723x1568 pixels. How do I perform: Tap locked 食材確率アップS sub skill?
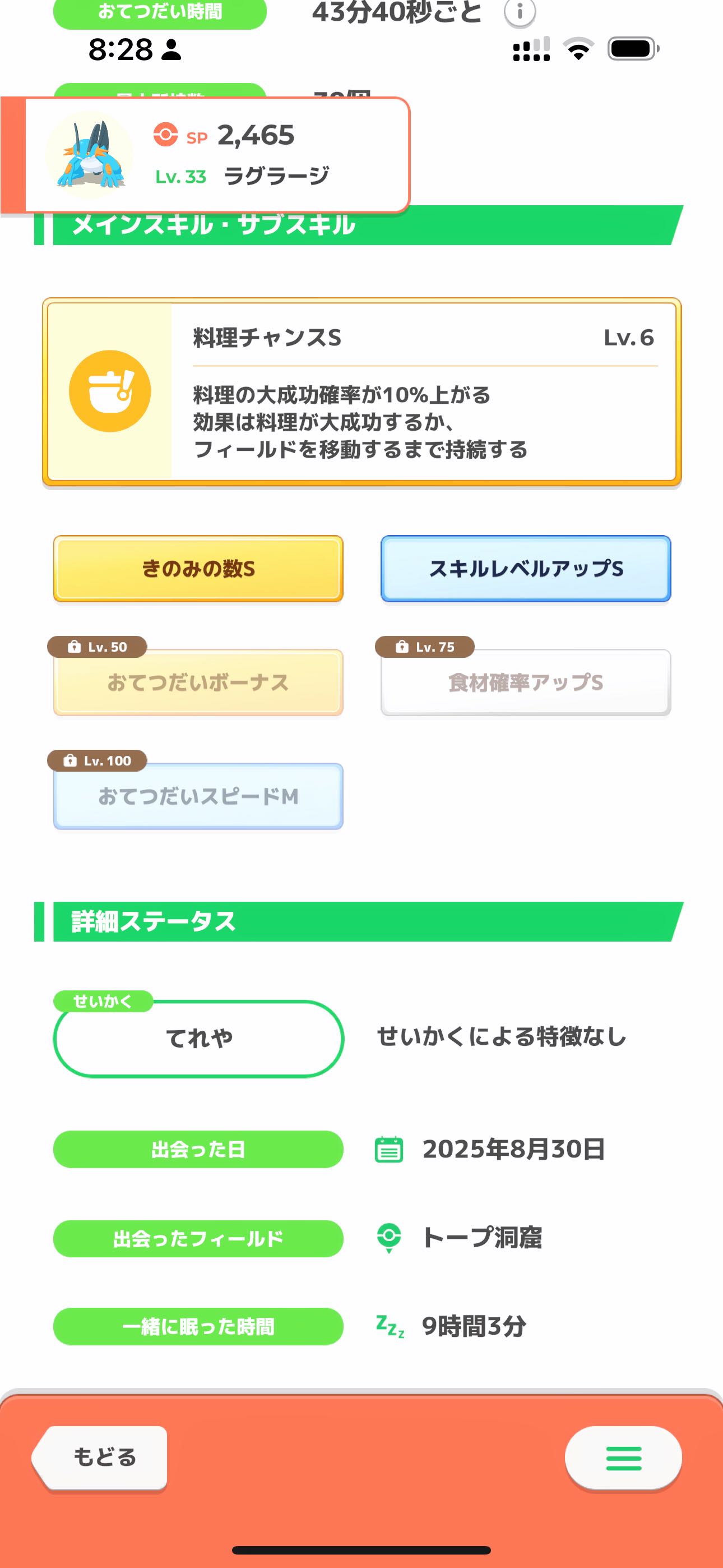tap(526, 682)
